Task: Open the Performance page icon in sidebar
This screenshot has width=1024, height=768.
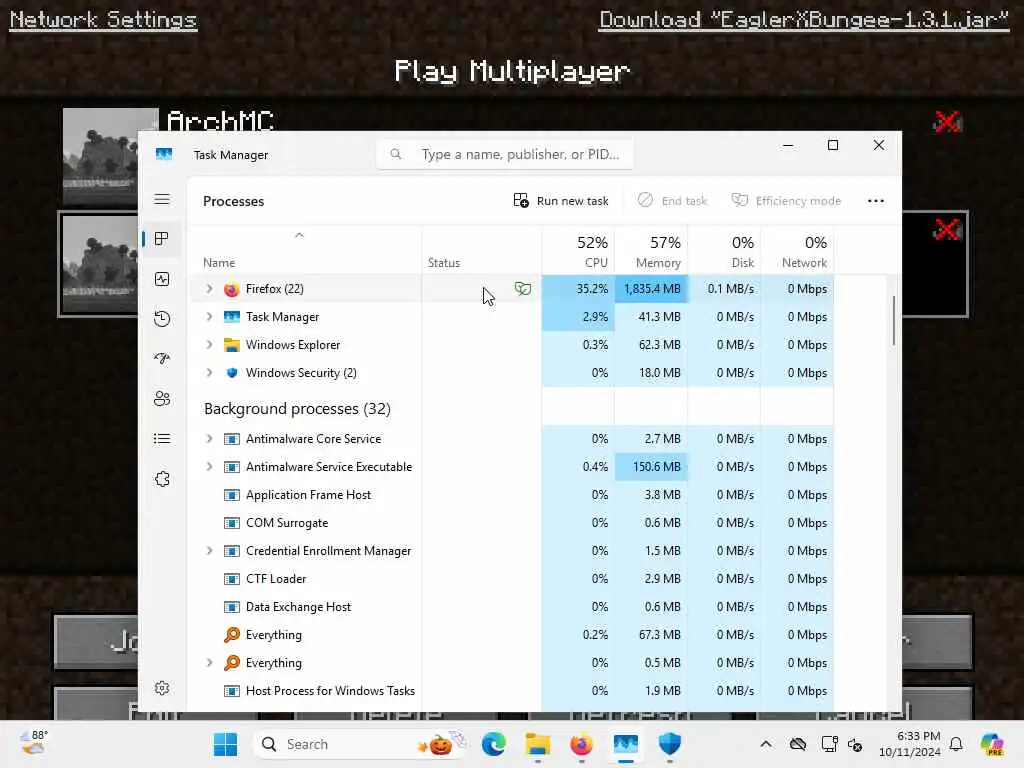Action: (x=162, y=279)
